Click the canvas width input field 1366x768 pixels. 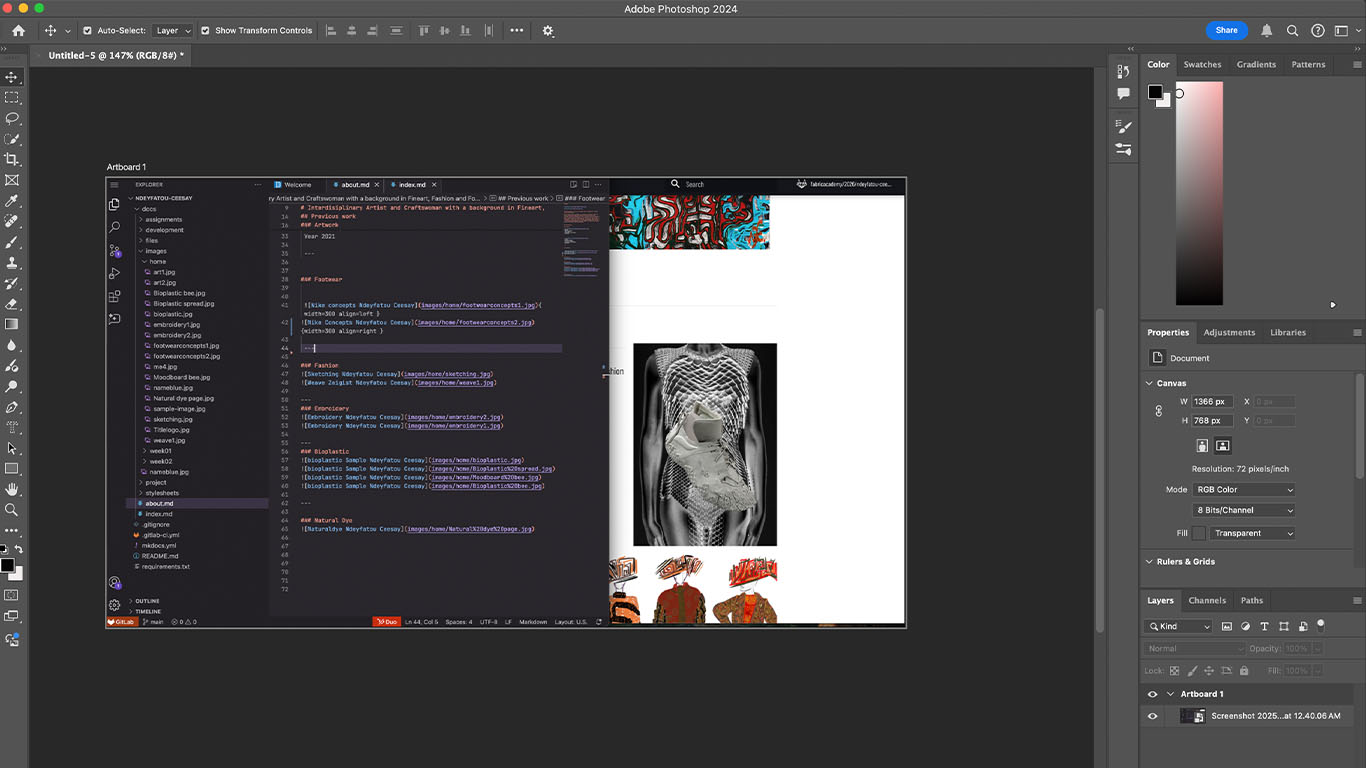coord(1212,401)
